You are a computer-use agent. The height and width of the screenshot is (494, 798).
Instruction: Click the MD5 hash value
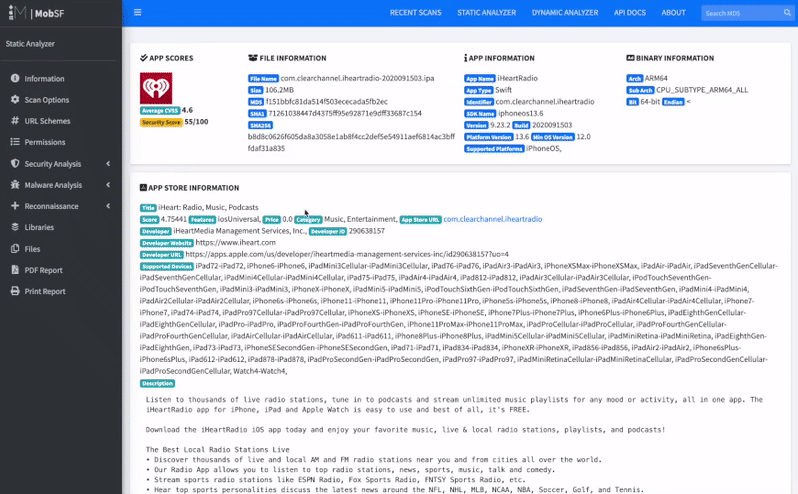point(326,102)
